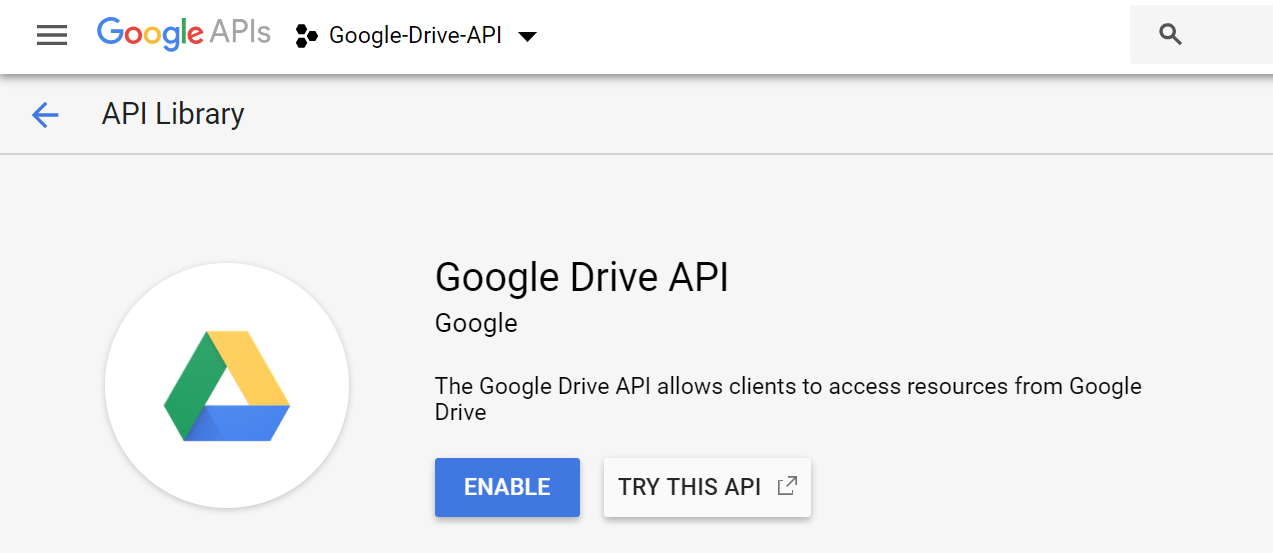The width and height of the screenshot is (1273, 553).
Task: Go back using the blue arrow
Action: click(45, 115)
